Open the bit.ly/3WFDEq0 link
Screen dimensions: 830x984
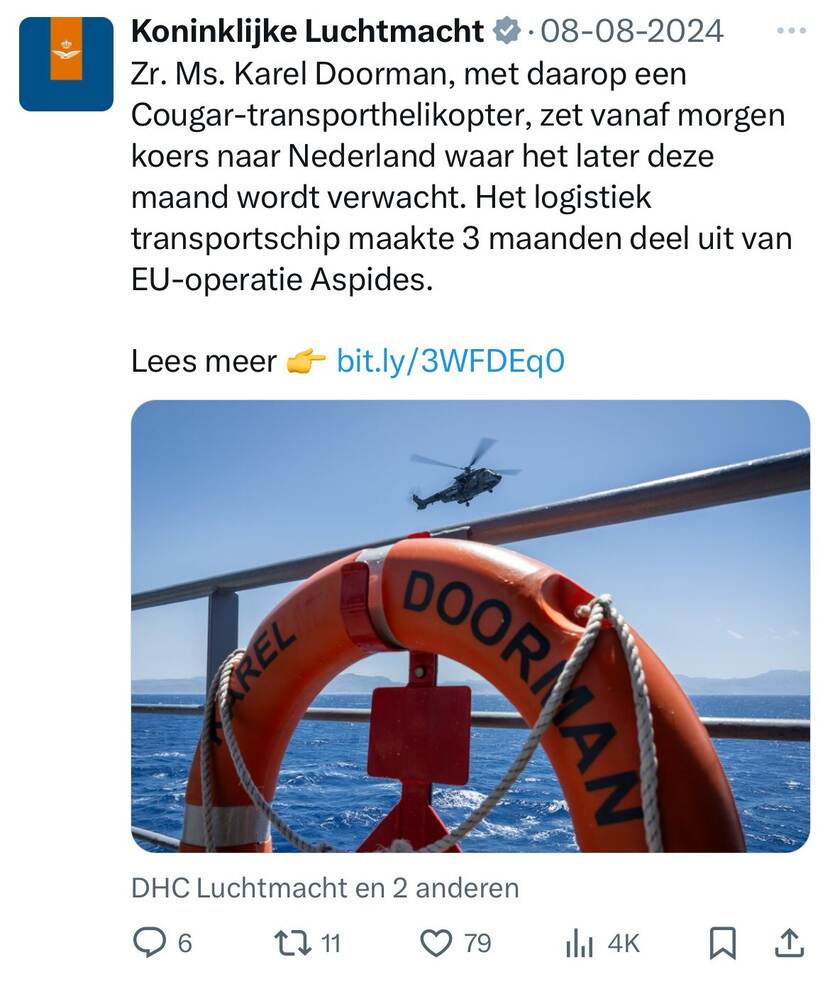coord(450,361)
